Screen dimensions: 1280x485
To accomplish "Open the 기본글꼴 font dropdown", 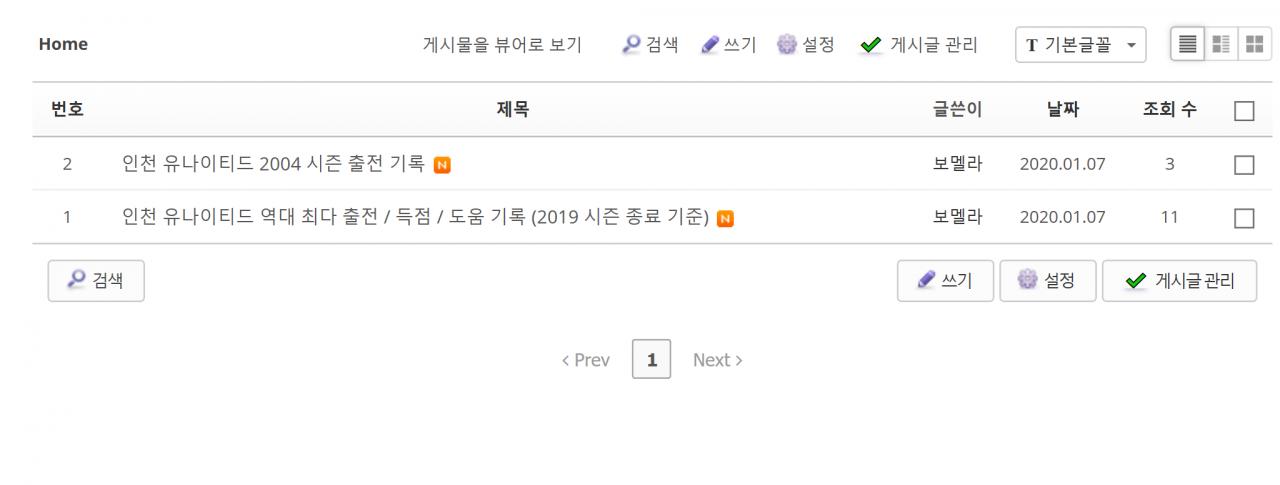I will pos(1081,44).
